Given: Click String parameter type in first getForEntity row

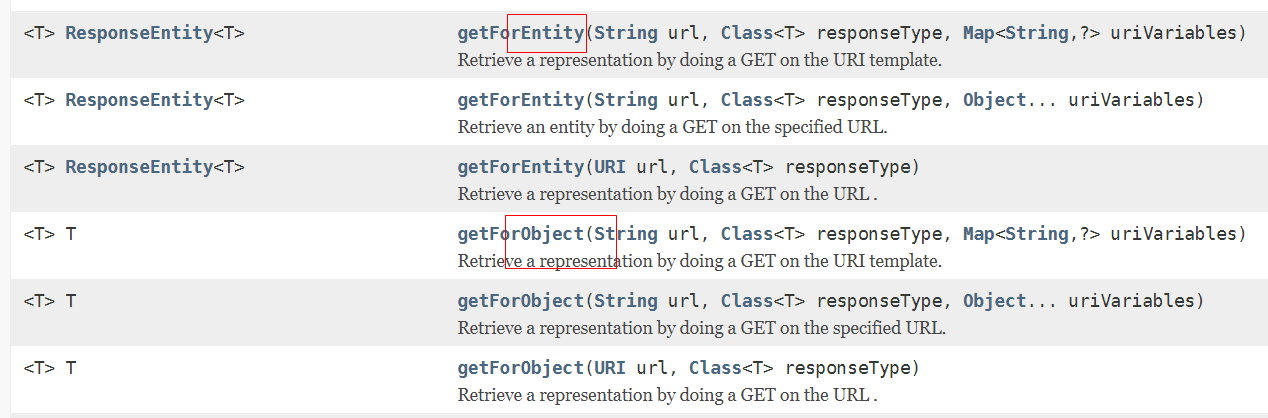Looking at the screenshot, I should (x=626, y=33).
